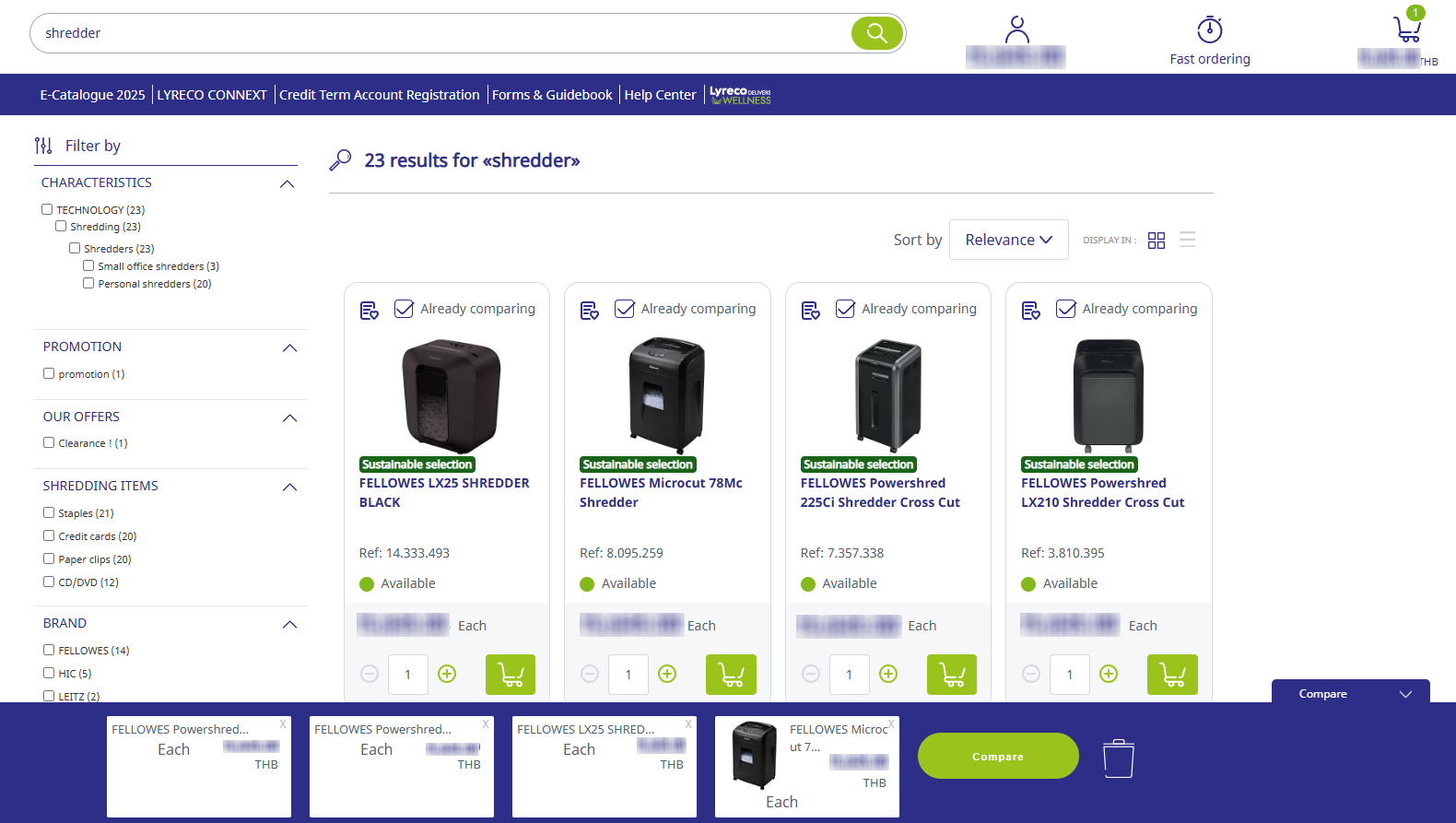The image size is (1456, 823).
Task: Check Small office shredders filter
Action: [88, 265]
